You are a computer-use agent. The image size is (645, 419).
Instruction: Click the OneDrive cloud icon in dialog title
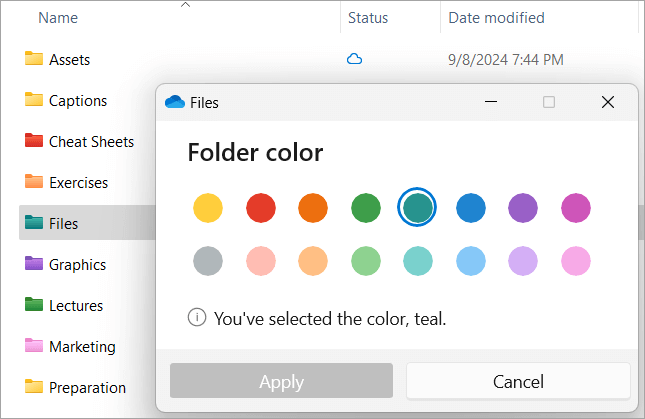pyautogui.click(x=175, y=102)
